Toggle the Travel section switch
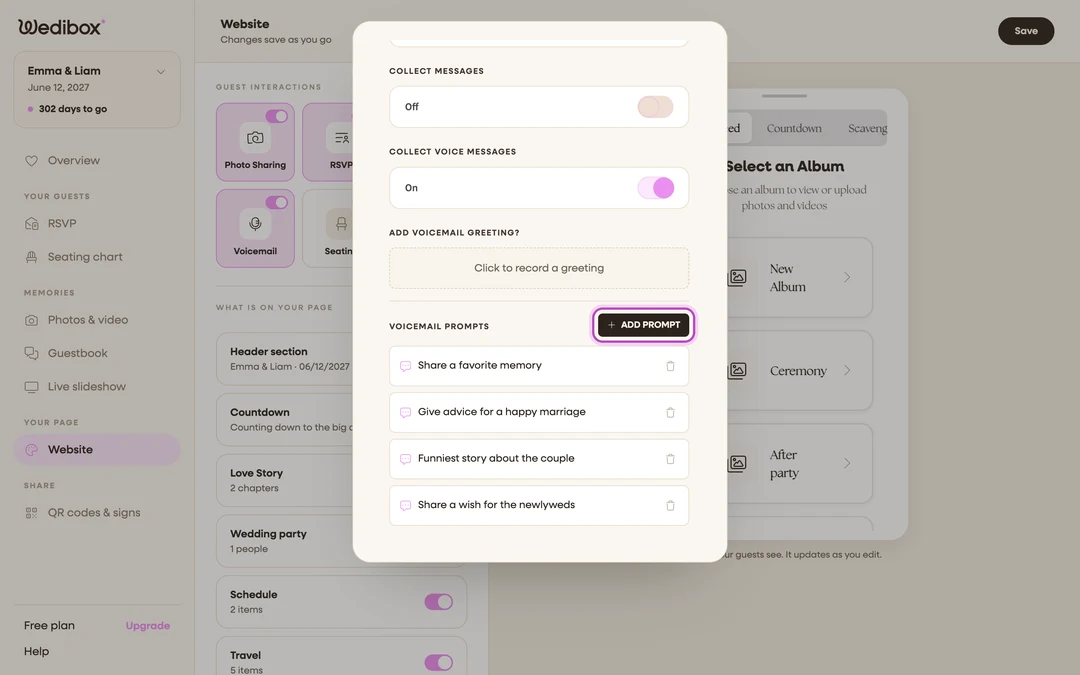 (439, 663)
